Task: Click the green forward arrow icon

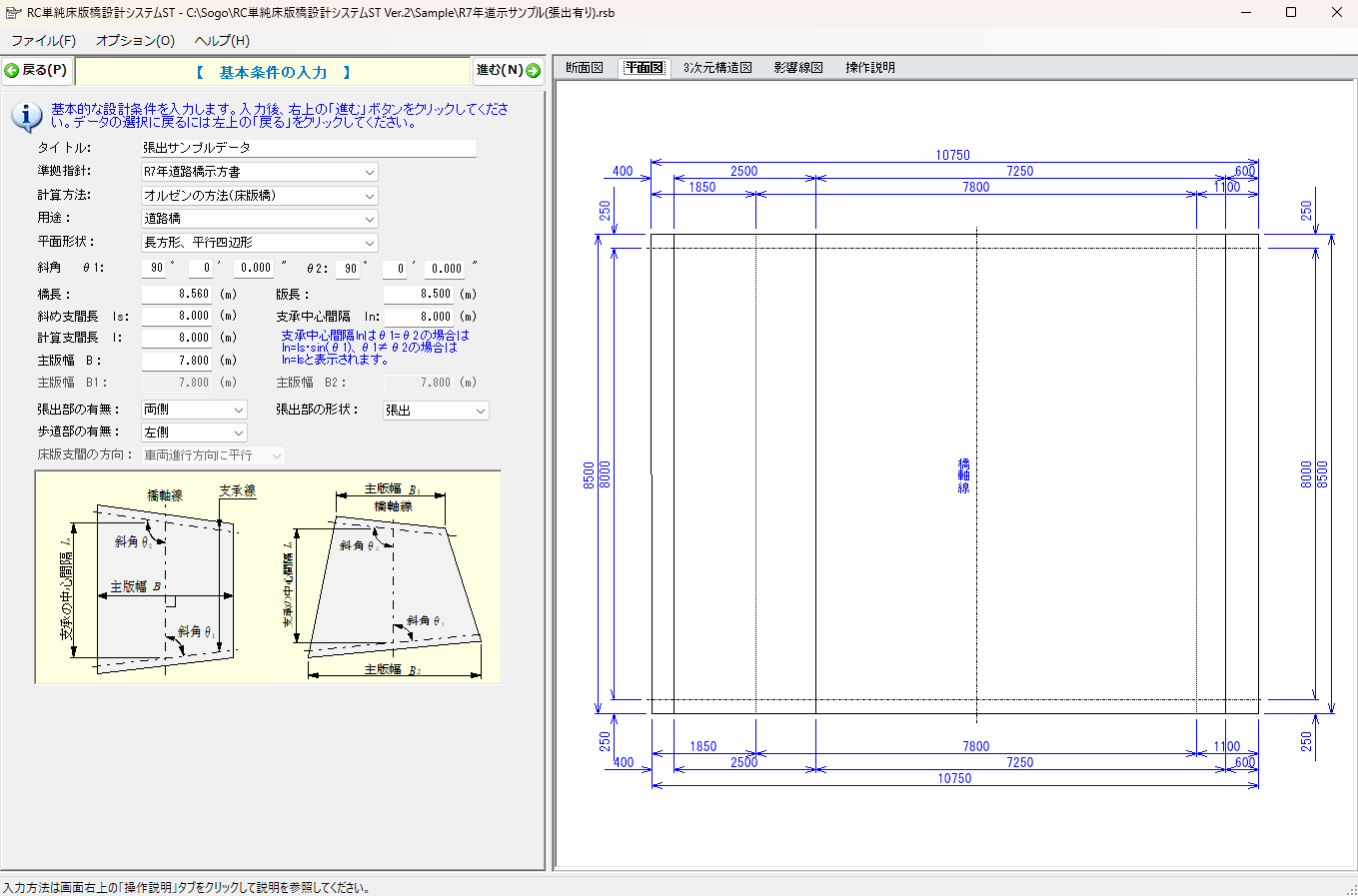Action: [x=533, y=71]
